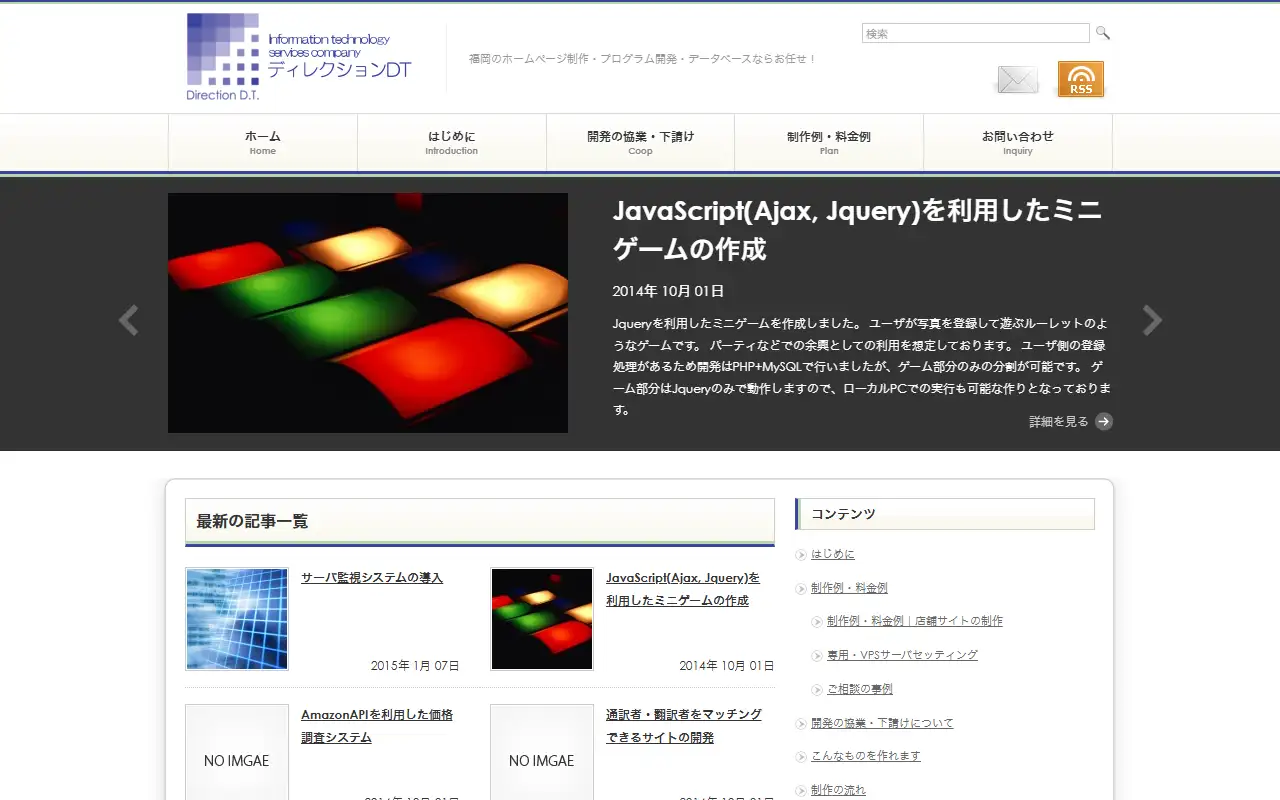1280x800 pixels.
Task: Click blue grid thumbnail for サーバ監視システム
Action: click(x=237, y=619)
